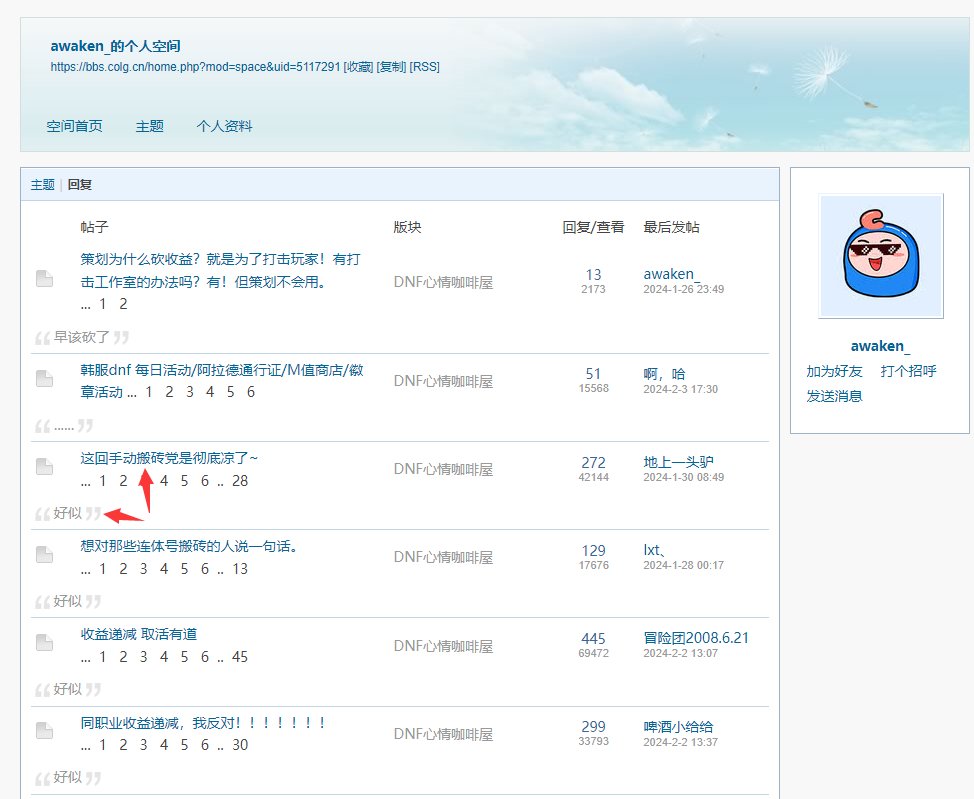Click thread icon beside 这回手动搬砖党 post

coord(44,466)
